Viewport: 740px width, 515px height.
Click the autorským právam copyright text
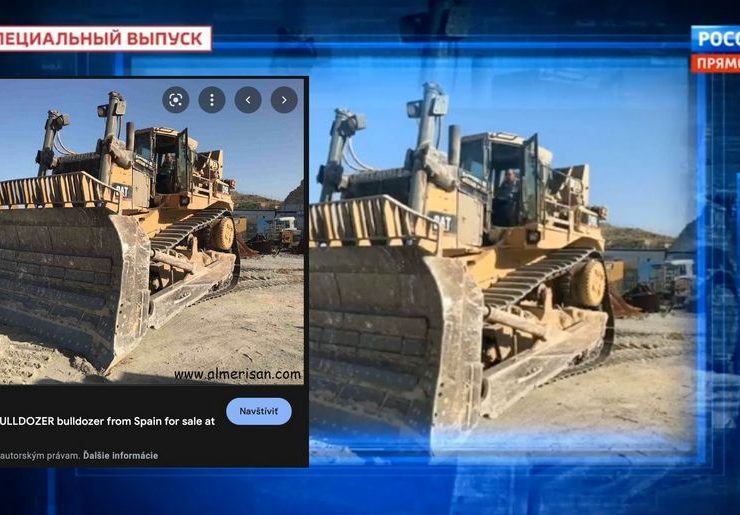coord(37,455)
